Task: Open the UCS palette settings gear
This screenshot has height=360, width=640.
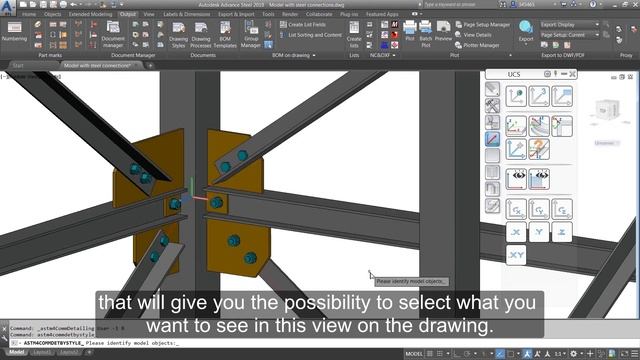Action: tap(547, 74)
